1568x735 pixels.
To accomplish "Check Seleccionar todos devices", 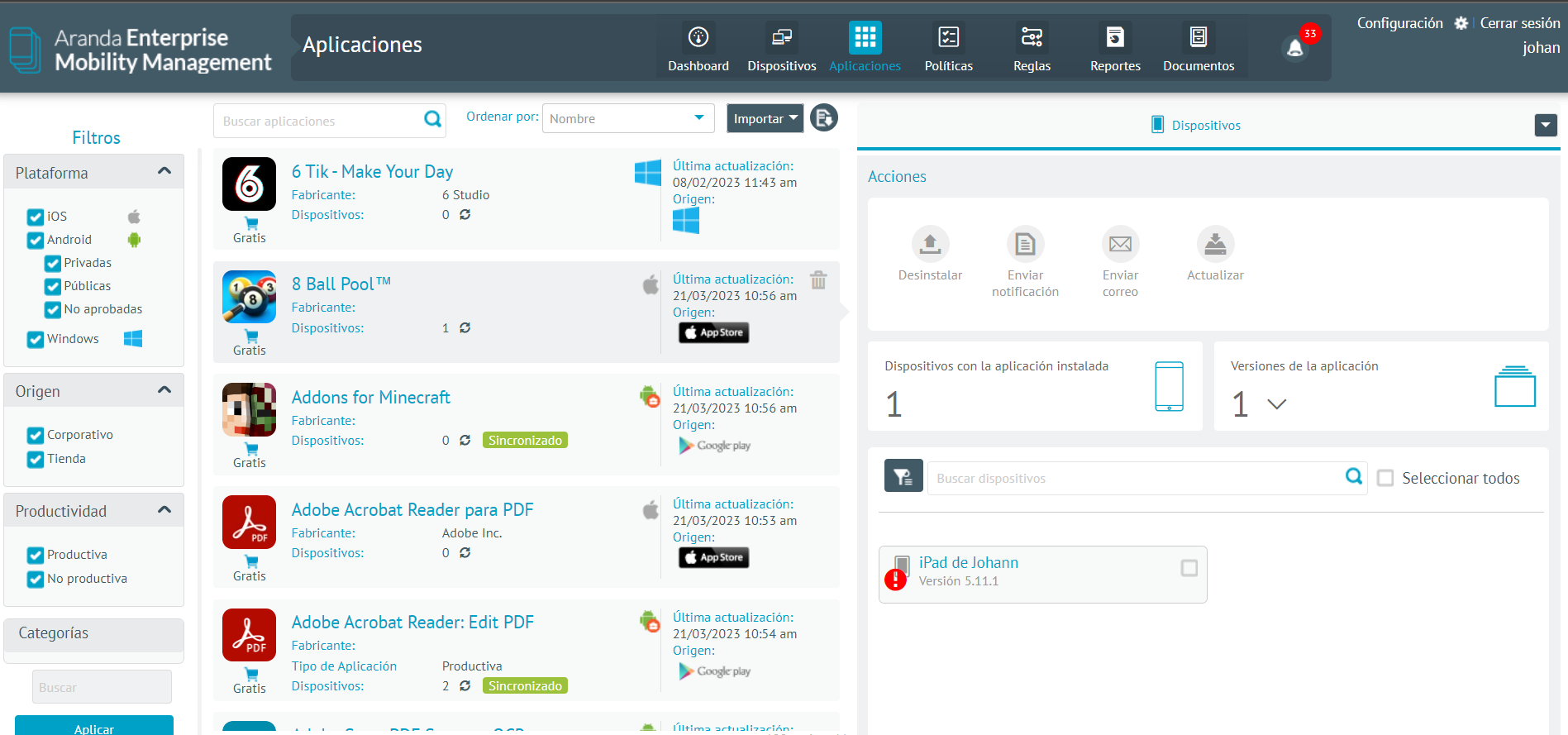I will pyautogui.click(x=1385, y=478).
